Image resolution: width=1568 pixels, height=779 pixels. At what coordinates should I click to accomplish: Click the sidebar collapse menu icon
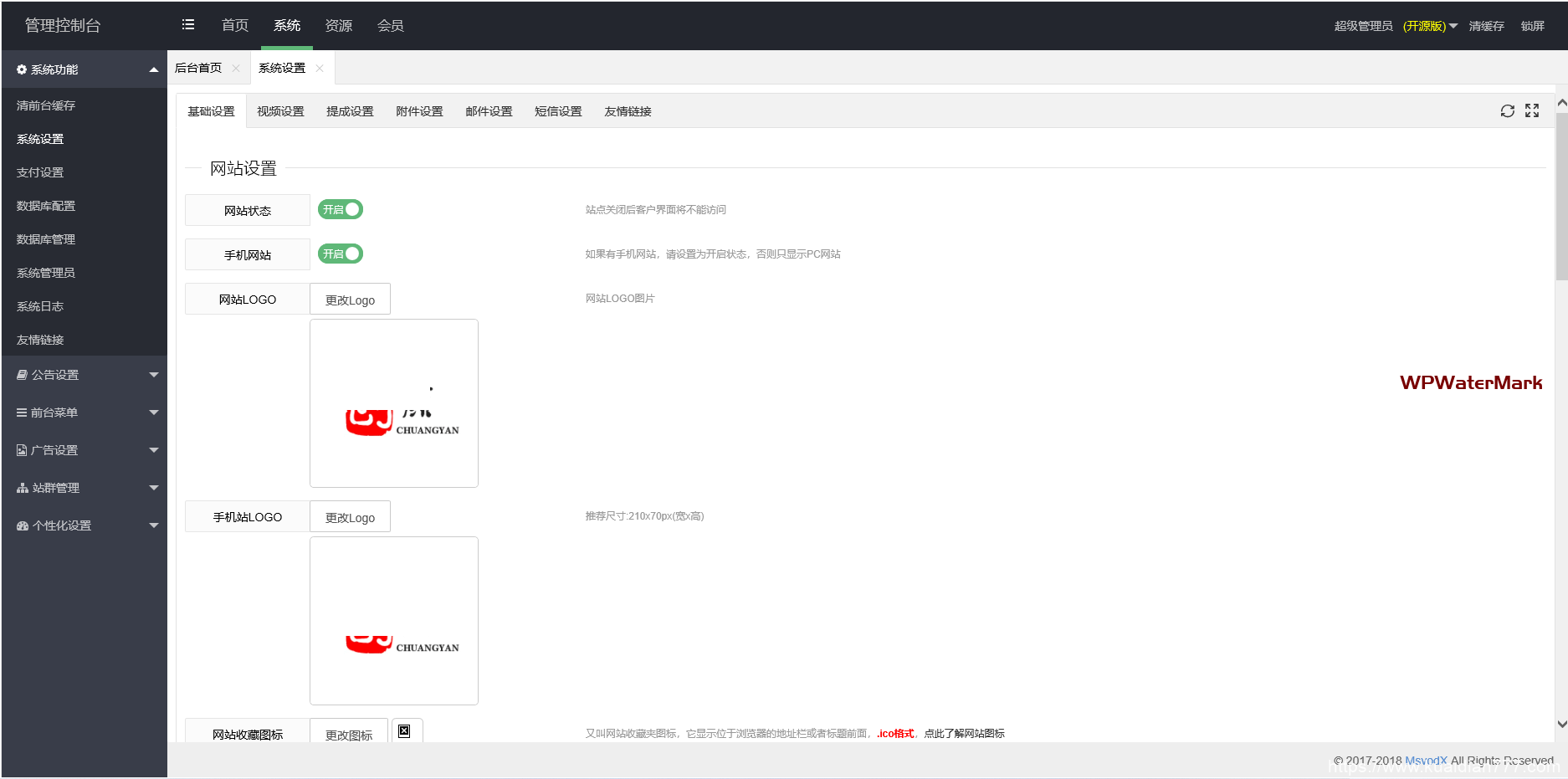point(188,25)
